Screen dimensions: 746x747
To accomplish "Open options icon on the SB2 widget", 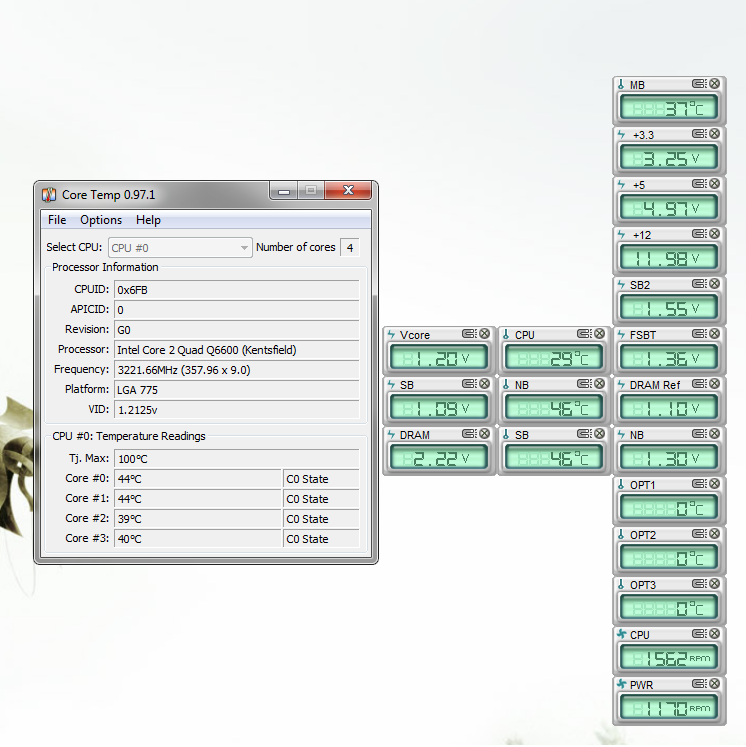I will point(699,284).
